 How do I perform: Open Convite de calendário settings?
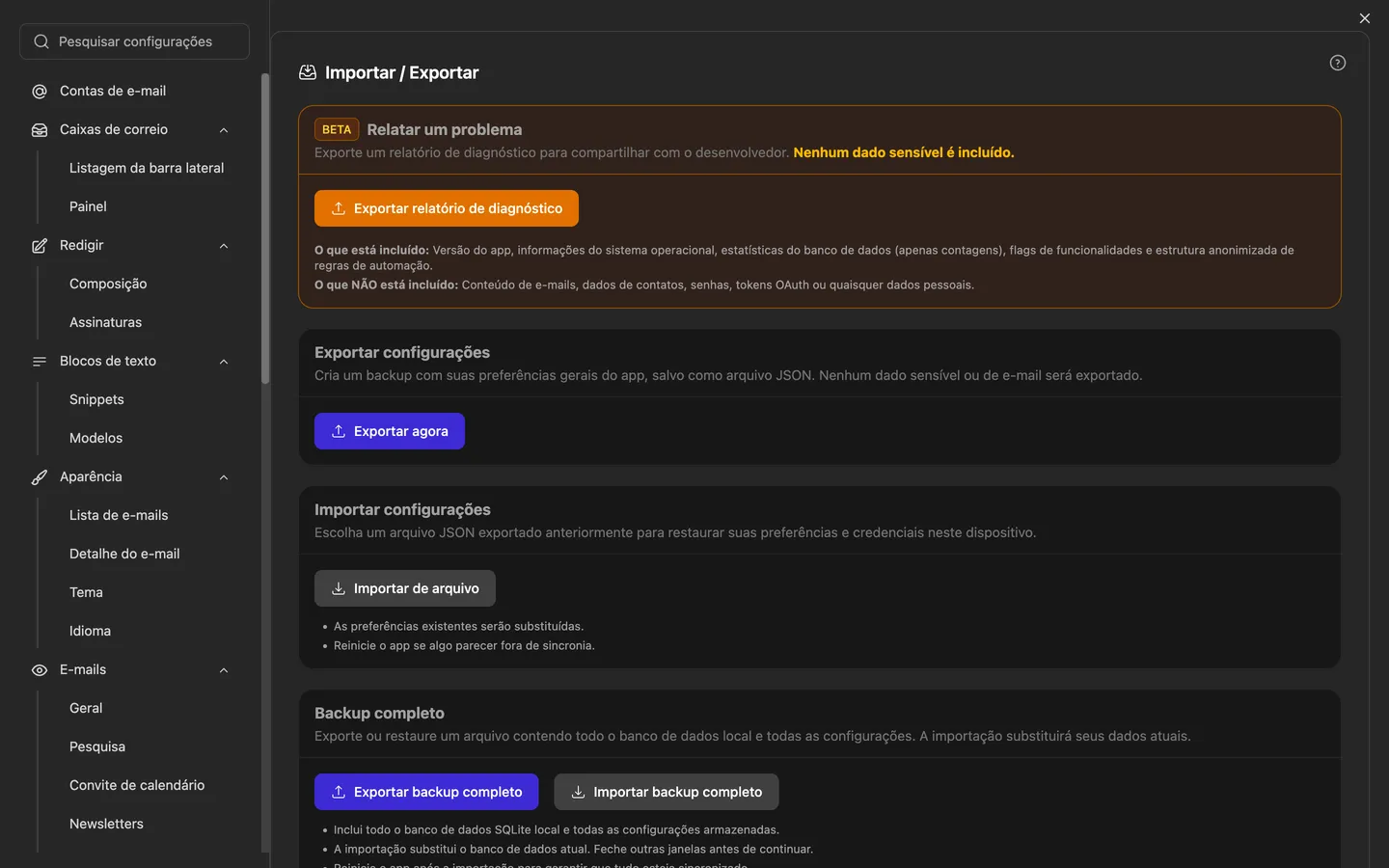tap(137, 785)
